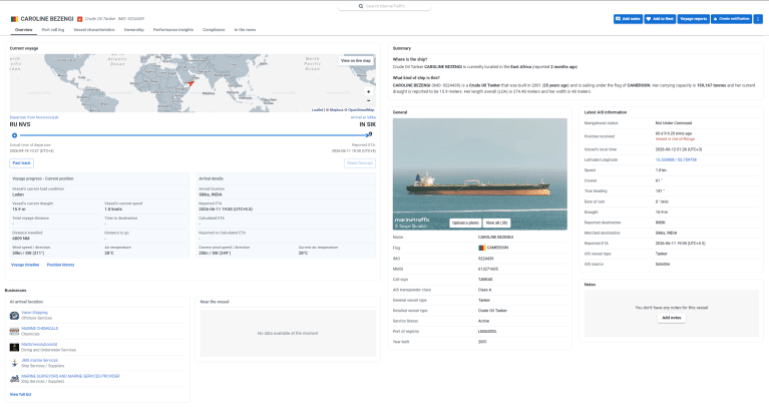Screen dimensions: 769x412
Task: Click the Add notes speech-bubble icon
Action: pos(618,19)
